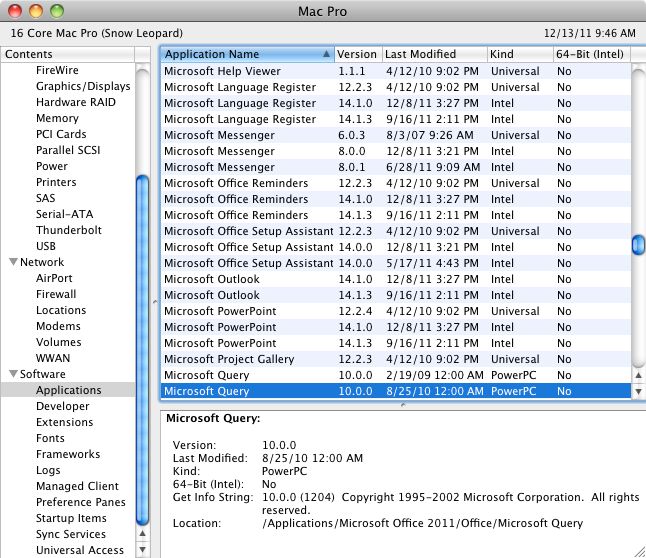Viewport: 646px width, 558px height.
Task: Select Microsoft Query modified 2/19/09
Action: pos(396,375)
